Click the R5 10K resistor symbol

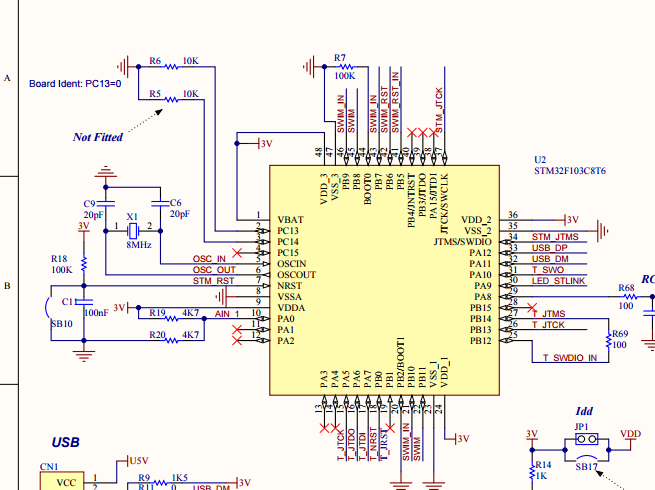tap(172, 99)
